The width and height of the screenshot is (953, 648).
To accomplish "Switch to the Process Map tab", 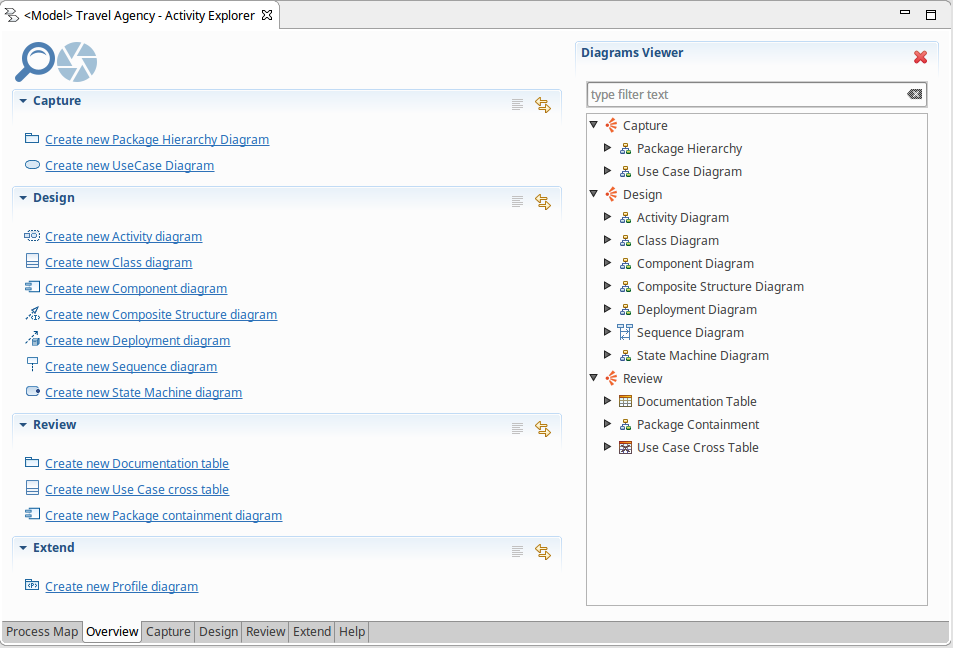I will tap(42, 631).
